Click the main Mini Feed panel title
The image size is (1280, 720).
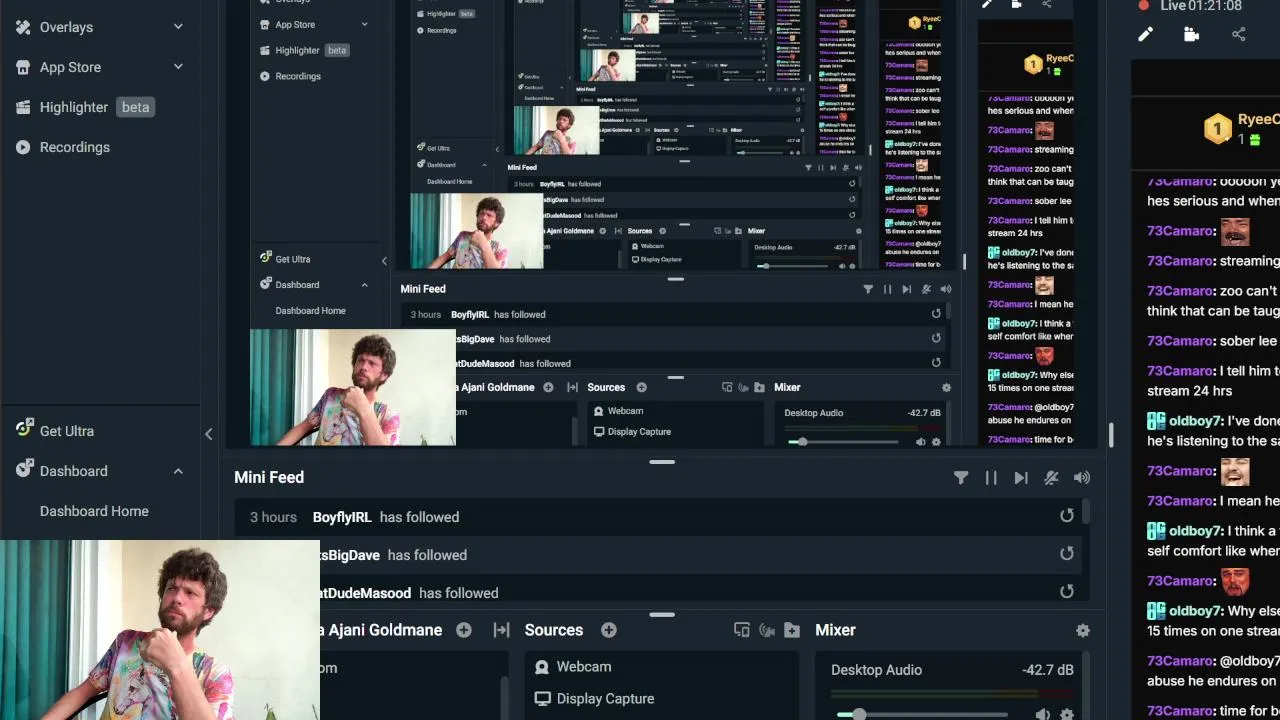(269, 478)
